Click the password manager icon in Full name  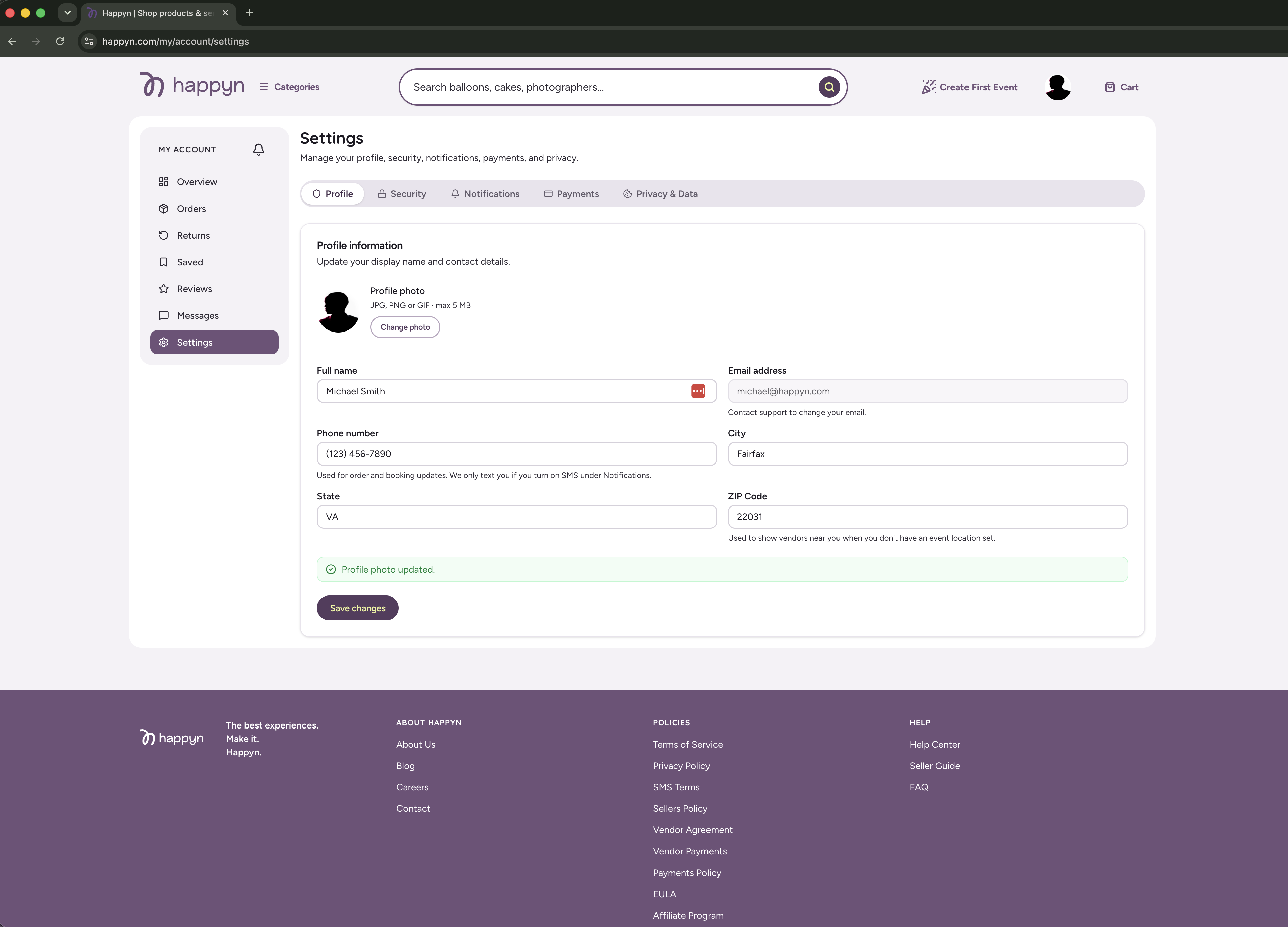tap(698, 391)
